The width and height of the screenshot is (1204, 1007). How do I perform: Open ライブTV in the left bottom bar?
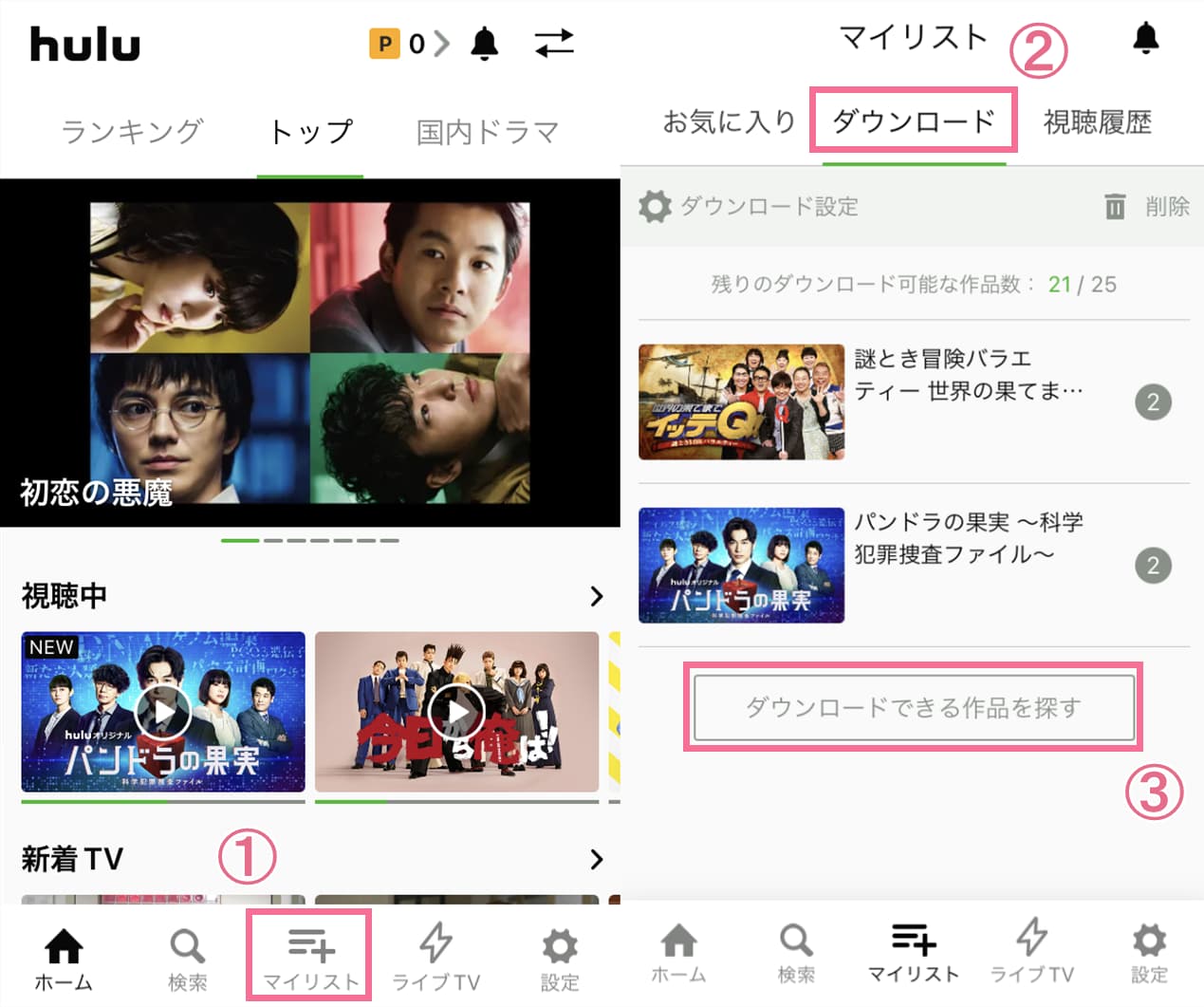435,957
